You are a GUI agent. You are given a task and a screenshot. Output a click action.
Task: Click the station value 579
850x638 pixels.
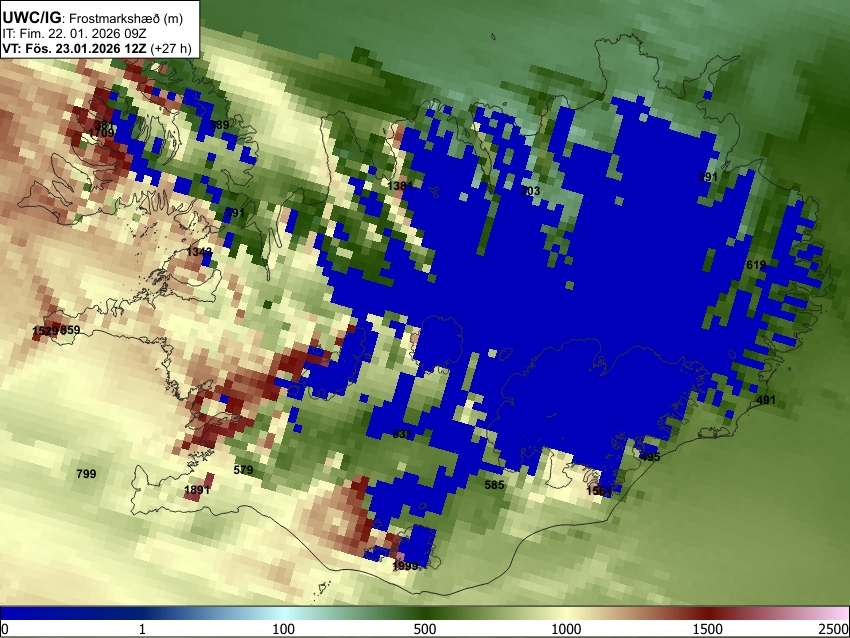243,469
